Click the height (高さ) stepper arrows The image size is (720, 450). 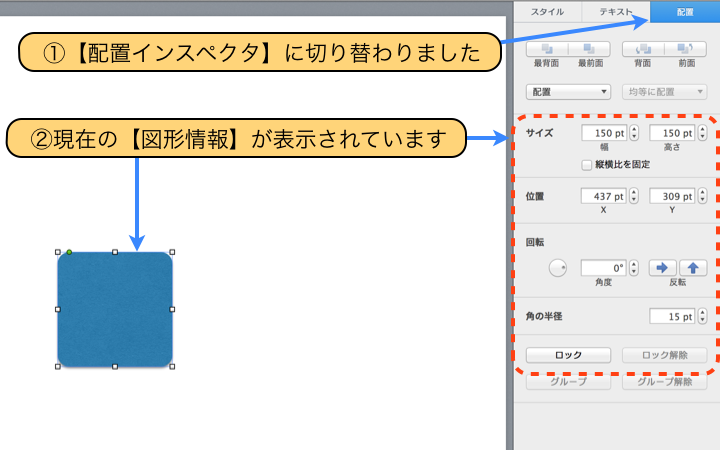[x=702, y=133]
